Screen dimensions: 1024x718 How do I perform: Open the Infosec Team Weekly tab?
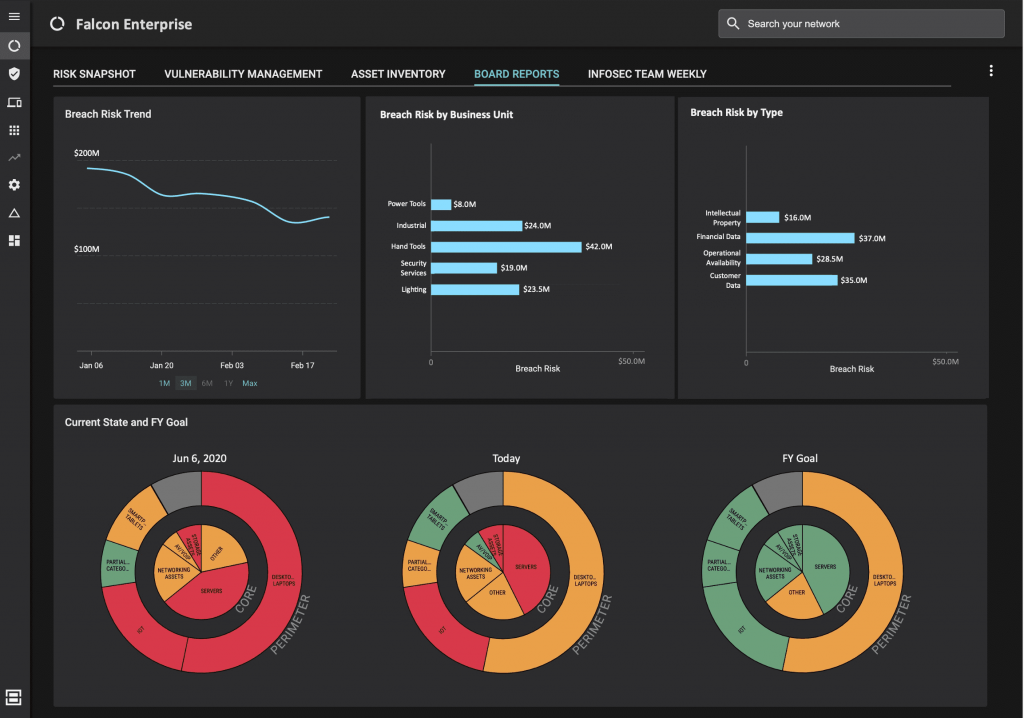(647, 74)
